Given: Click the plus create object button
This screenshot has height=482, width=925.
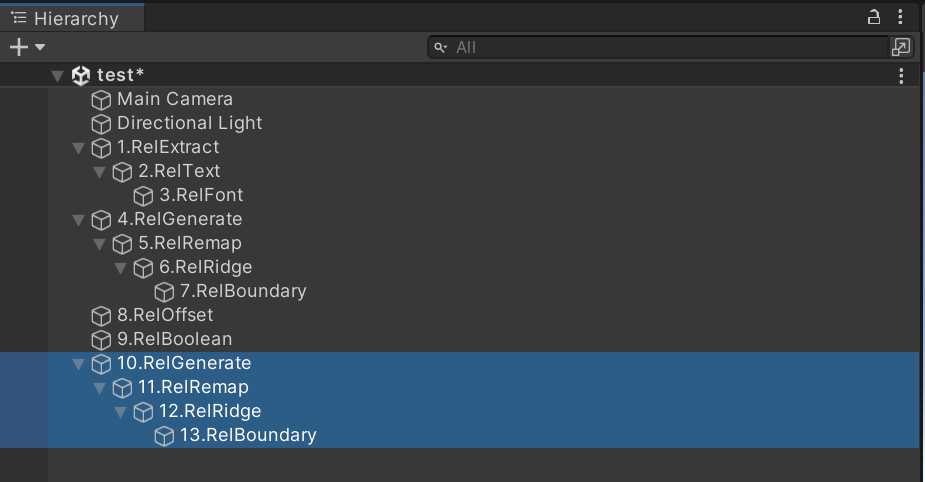Looking at the screenshot, I should [x=19, y=47].
